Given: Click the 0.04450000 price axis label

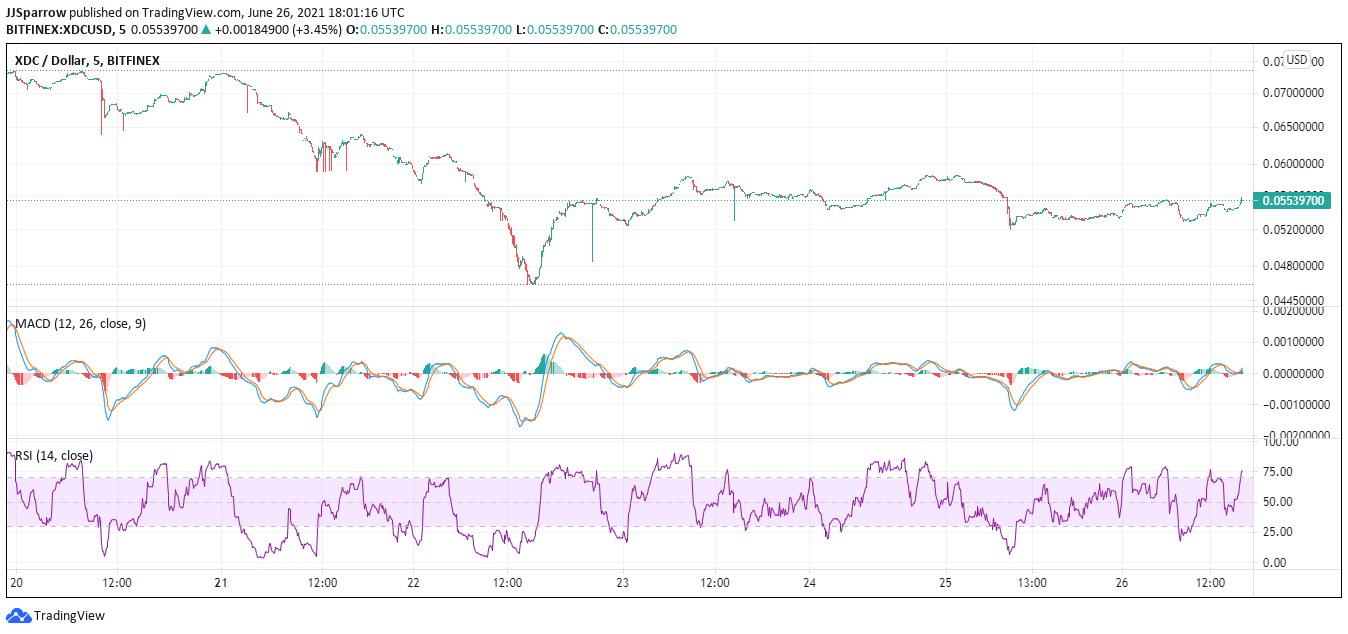Looking at the screenshot, I should 1292,300.
